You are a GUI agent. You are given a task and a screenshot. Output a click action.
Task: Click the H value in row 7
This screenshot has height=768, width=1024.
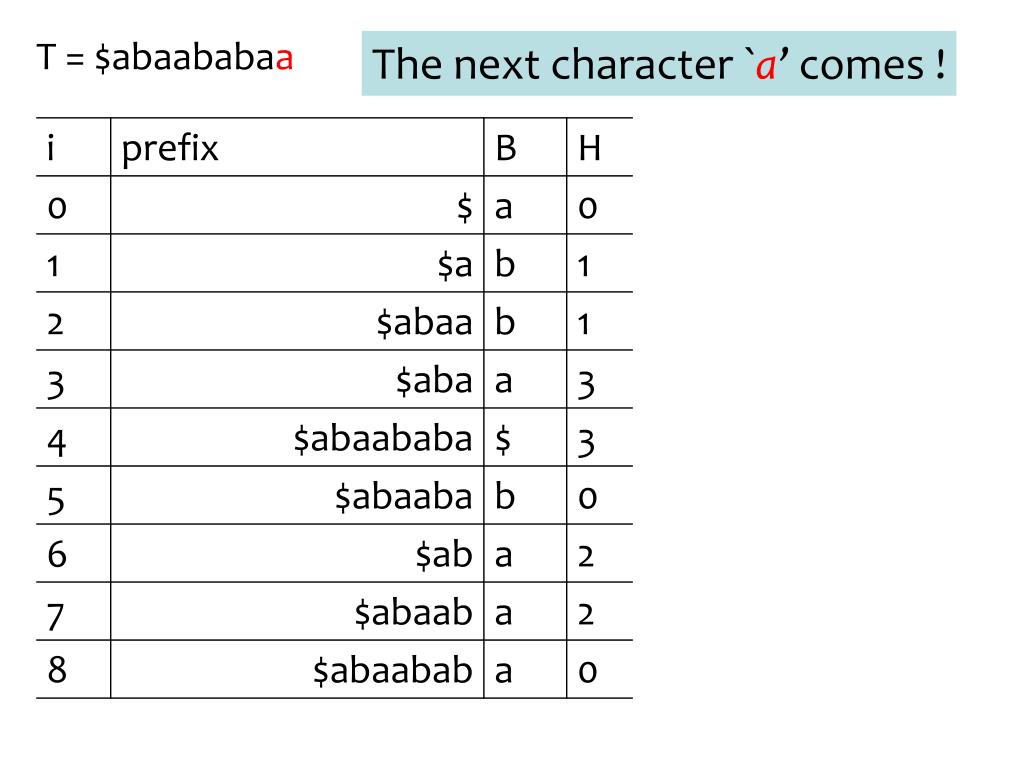(586, 615)
